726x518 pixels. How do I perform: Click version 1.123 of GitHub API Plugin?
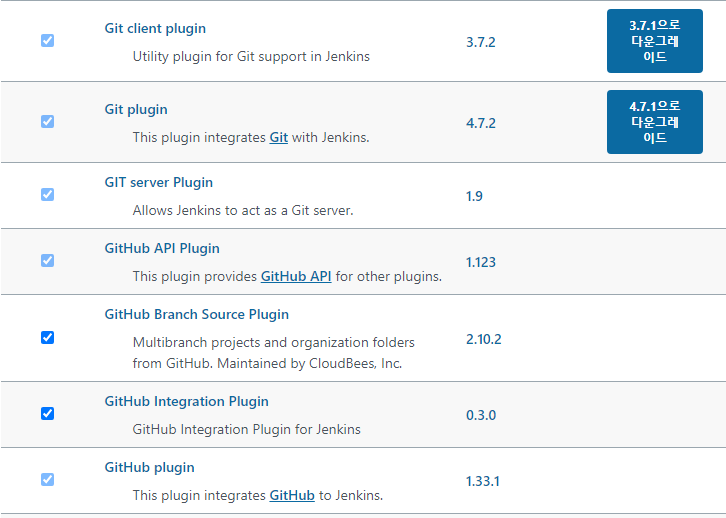[481, 262]
